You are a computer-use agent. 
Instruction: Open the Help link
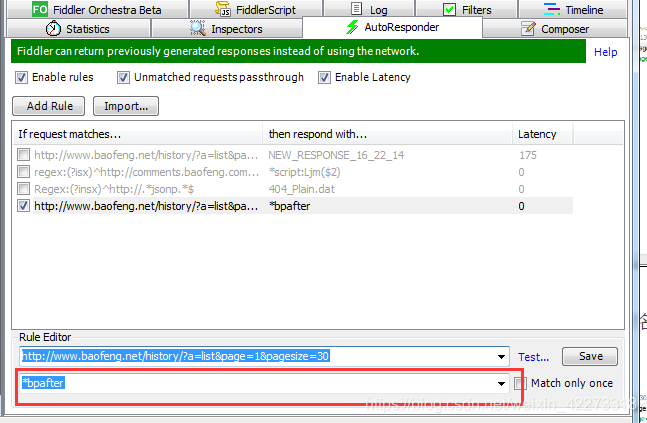605,52
